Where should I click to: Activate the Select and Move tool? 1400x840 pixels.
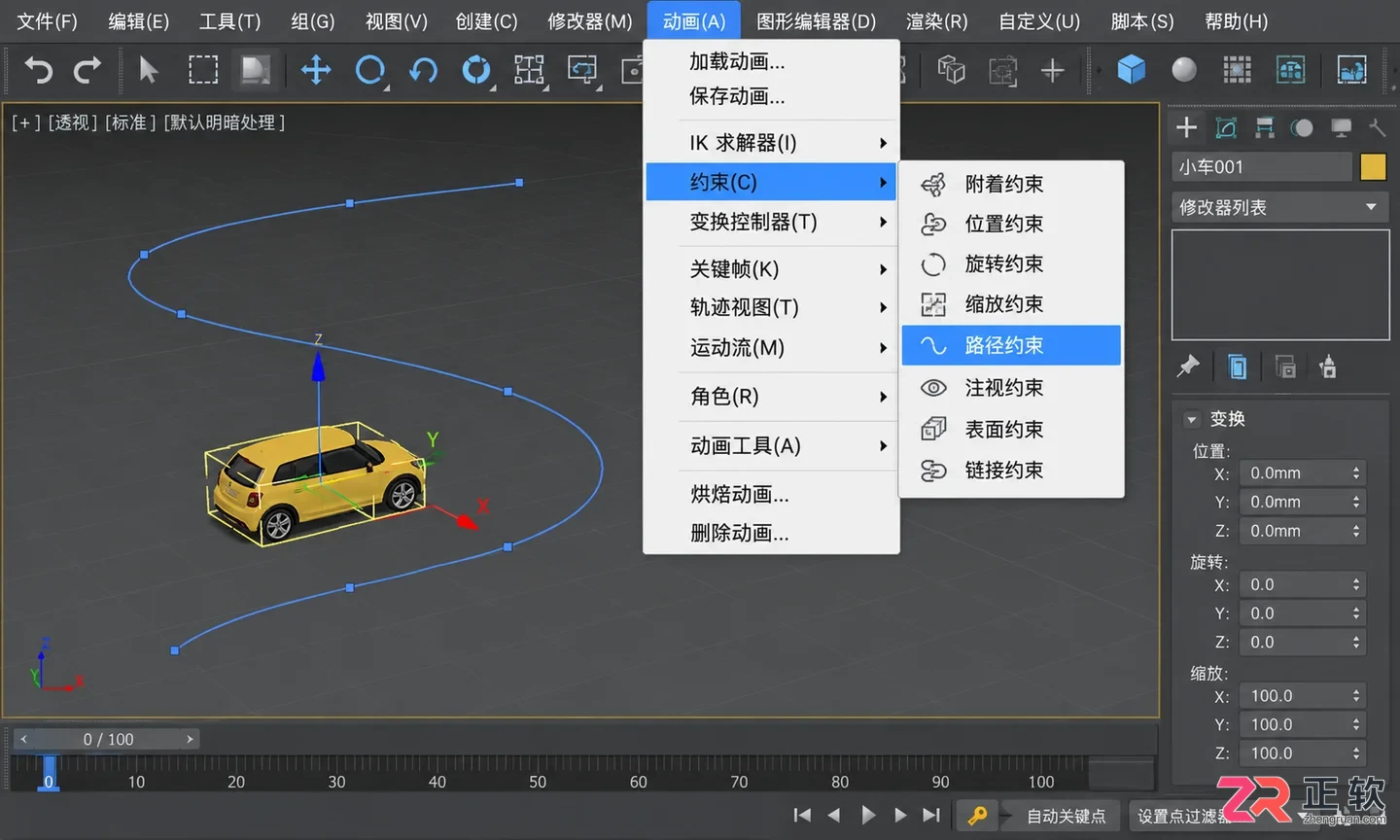pyautogui.click(x=316, y=70)
